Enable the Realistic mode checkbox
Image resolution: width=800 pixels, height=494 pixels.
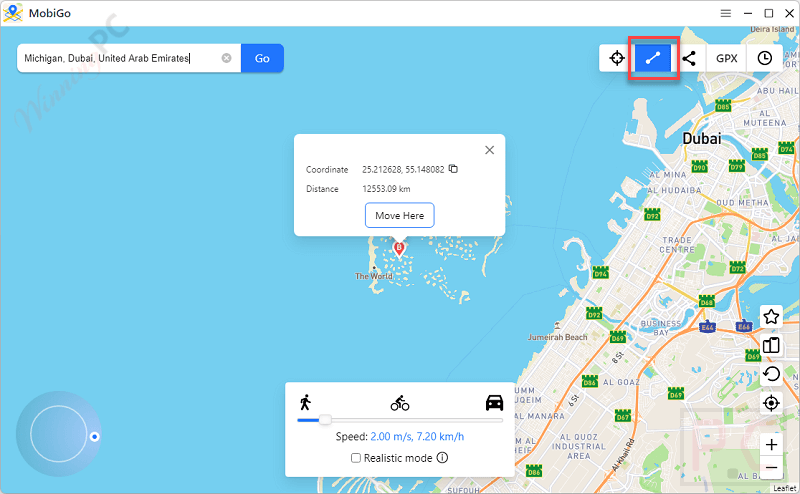click(x=356, y=458)
